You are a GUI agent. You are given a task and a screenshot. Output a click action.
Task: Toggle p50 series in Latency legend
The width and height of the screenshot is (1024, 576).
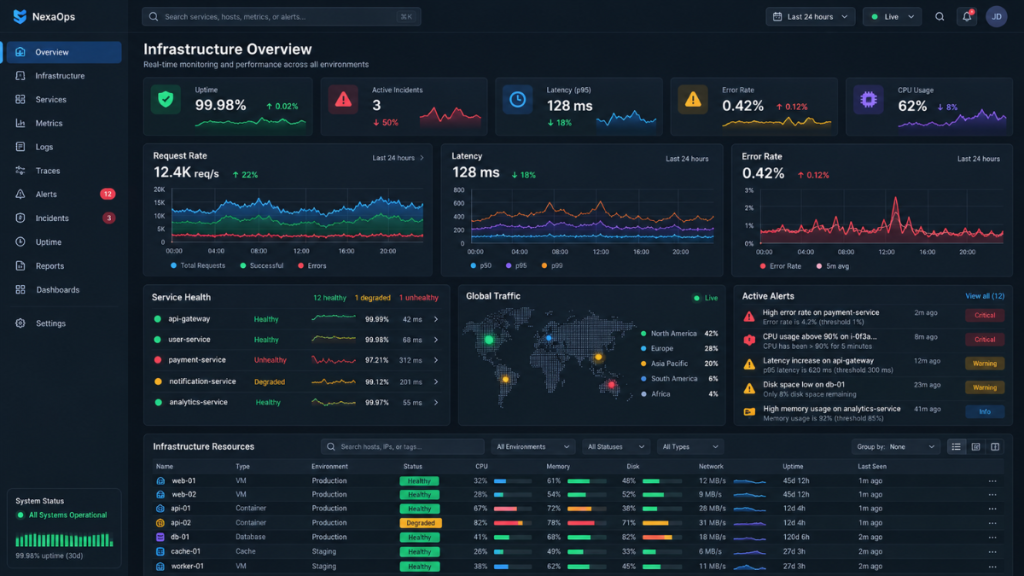pyautogui.click(x=481, y=266)
